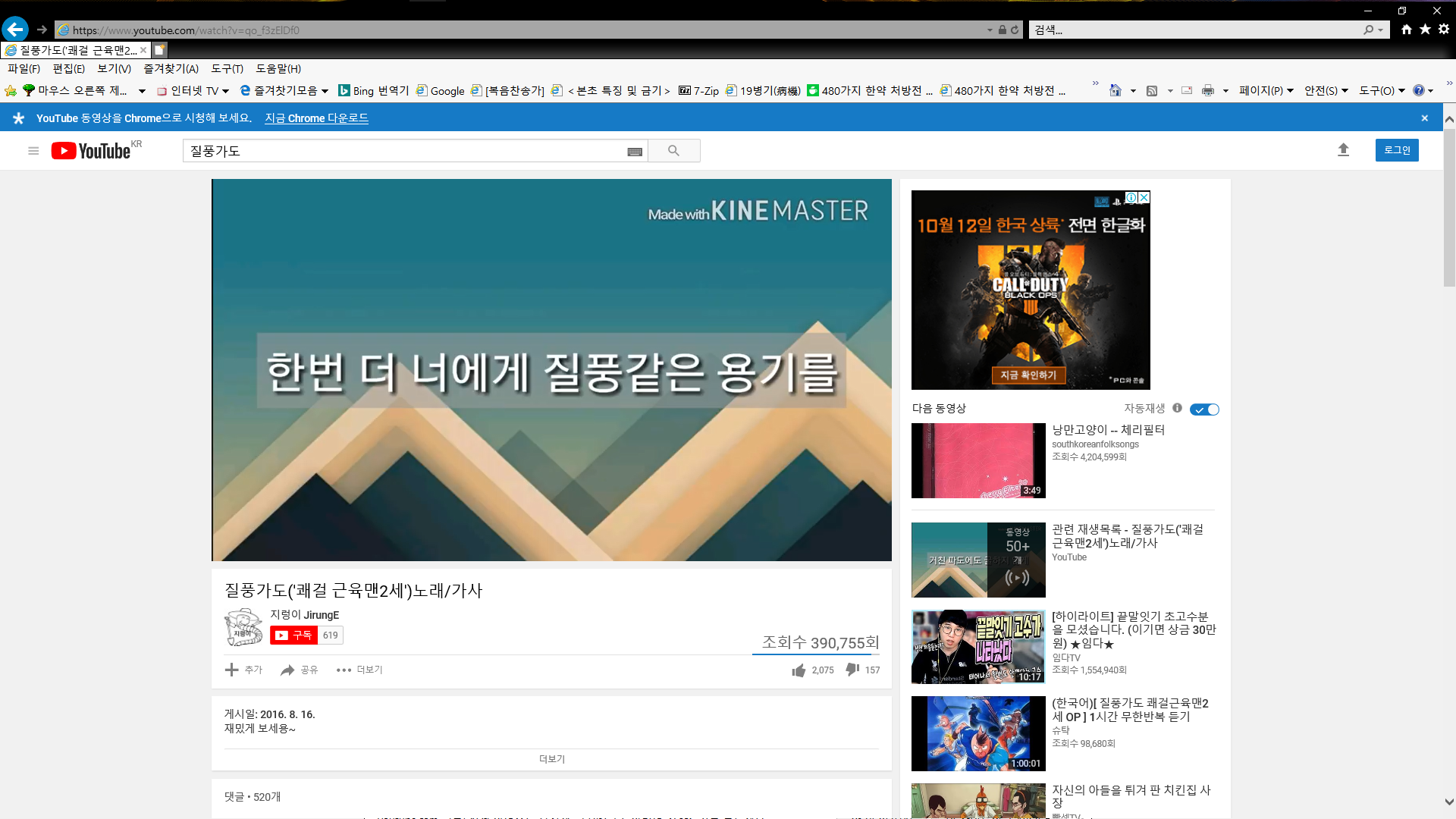Click the thumbs down dislike icon
Image resolution: width=1456 pixels, height=819 pixels.
point(852,670)
